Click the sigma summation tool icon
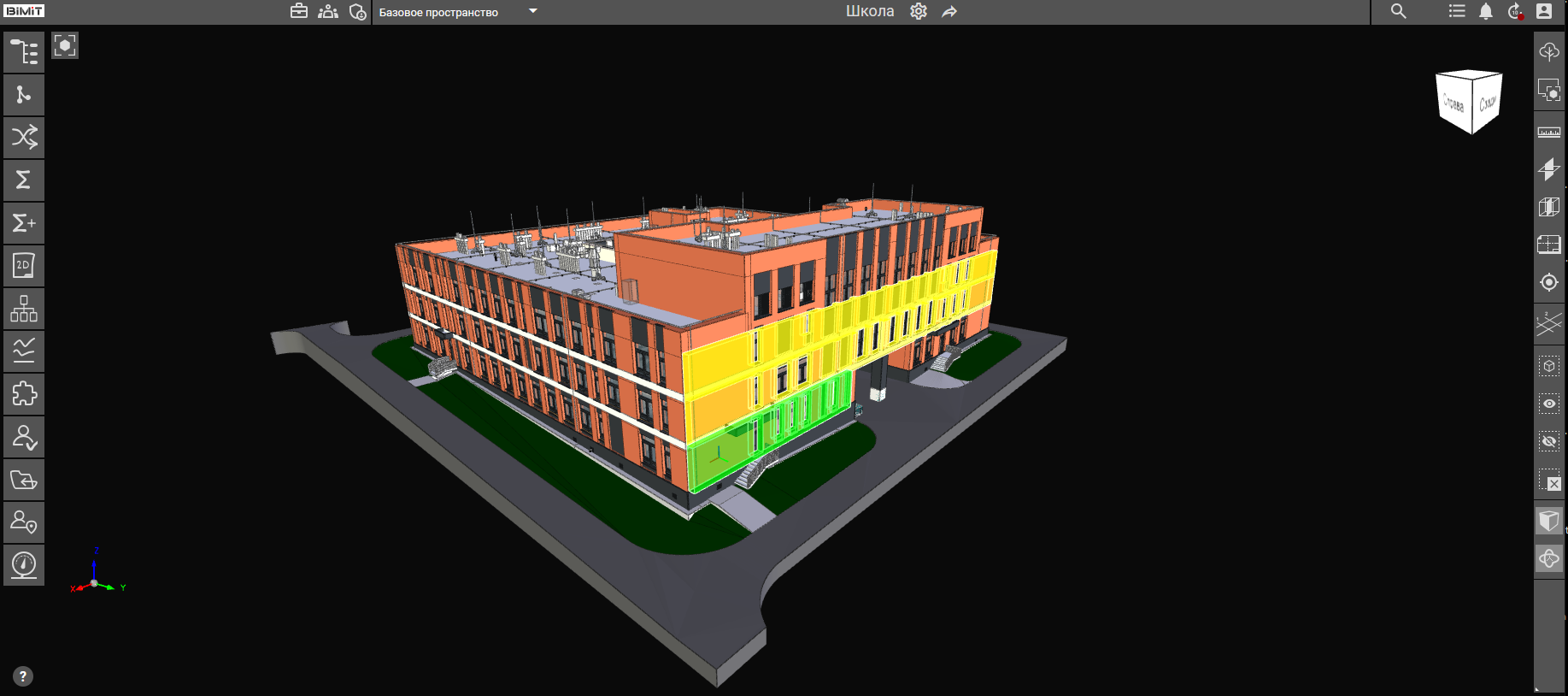 [x=24, y=180]
